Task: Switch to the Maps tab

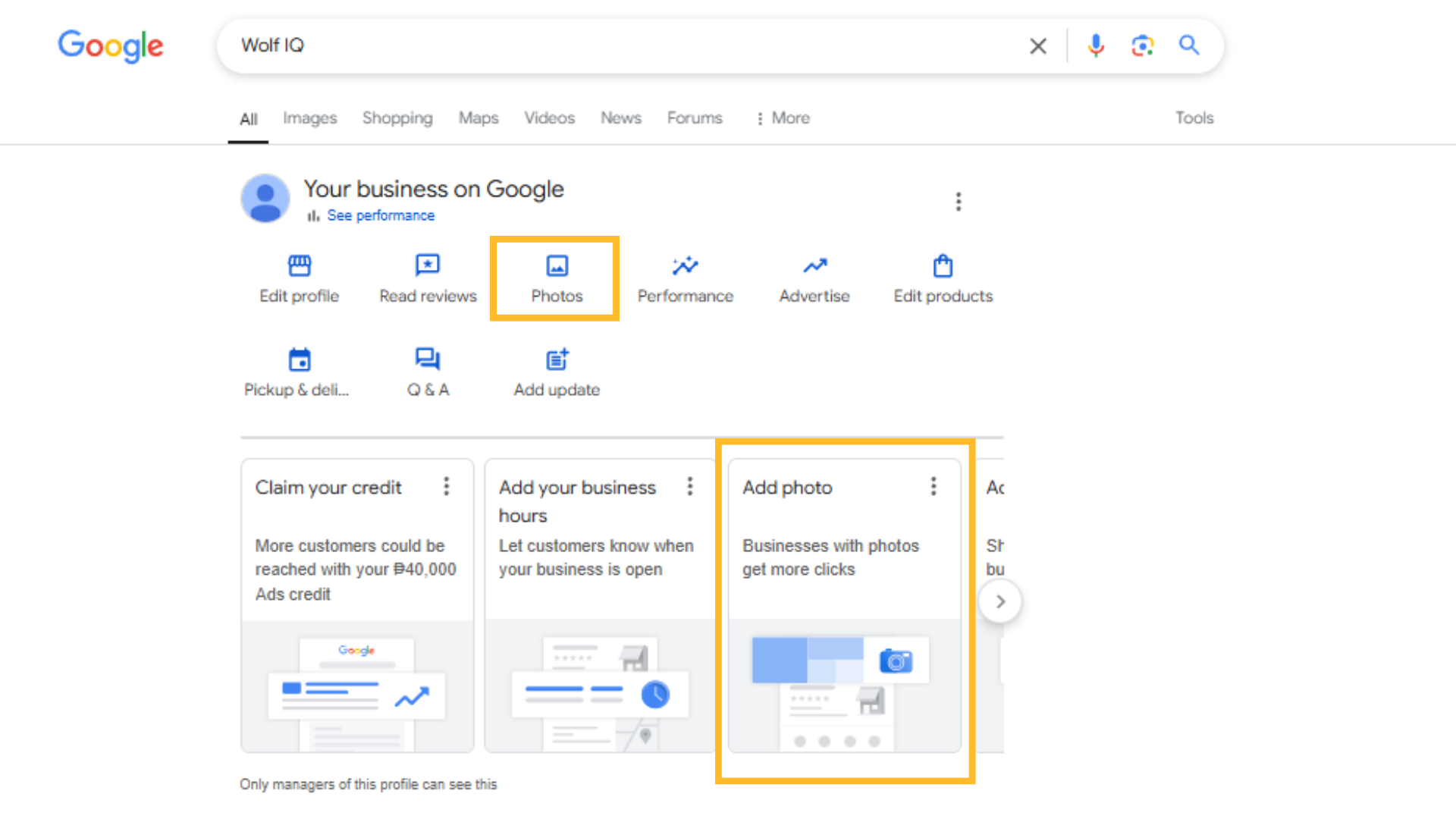Action: [479, 118]
